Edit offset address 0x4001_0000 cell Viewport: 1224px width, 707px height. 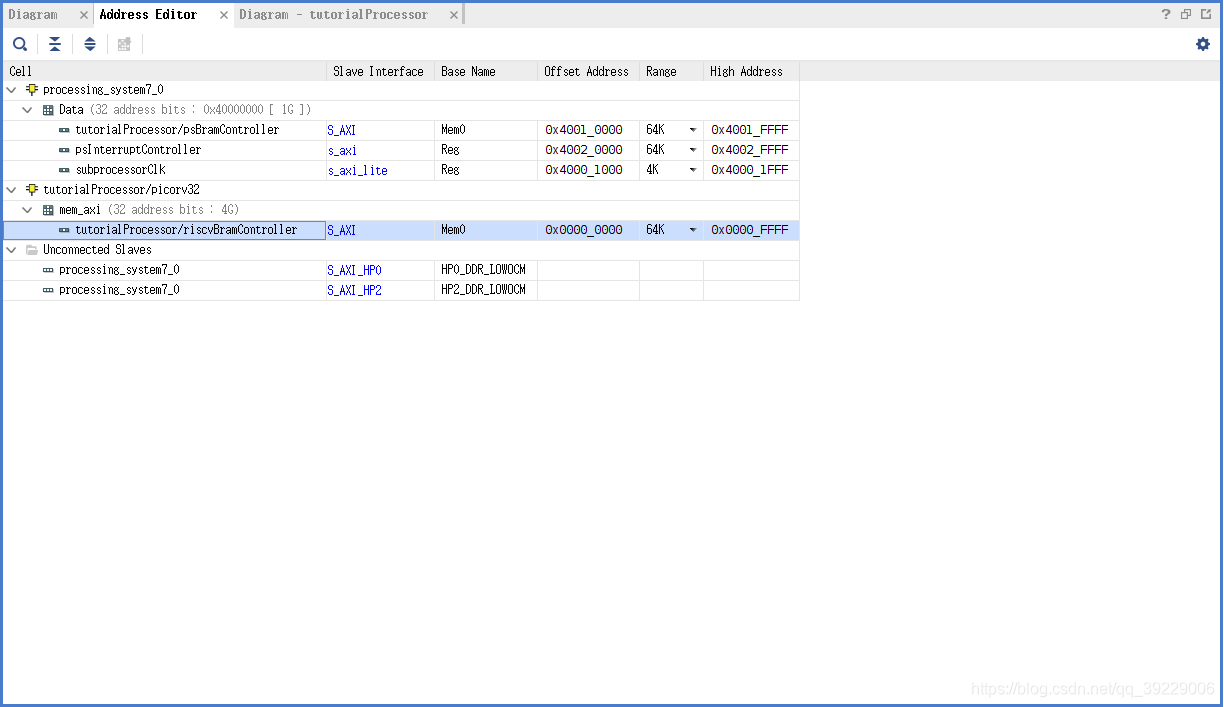[x=588, y=130]
